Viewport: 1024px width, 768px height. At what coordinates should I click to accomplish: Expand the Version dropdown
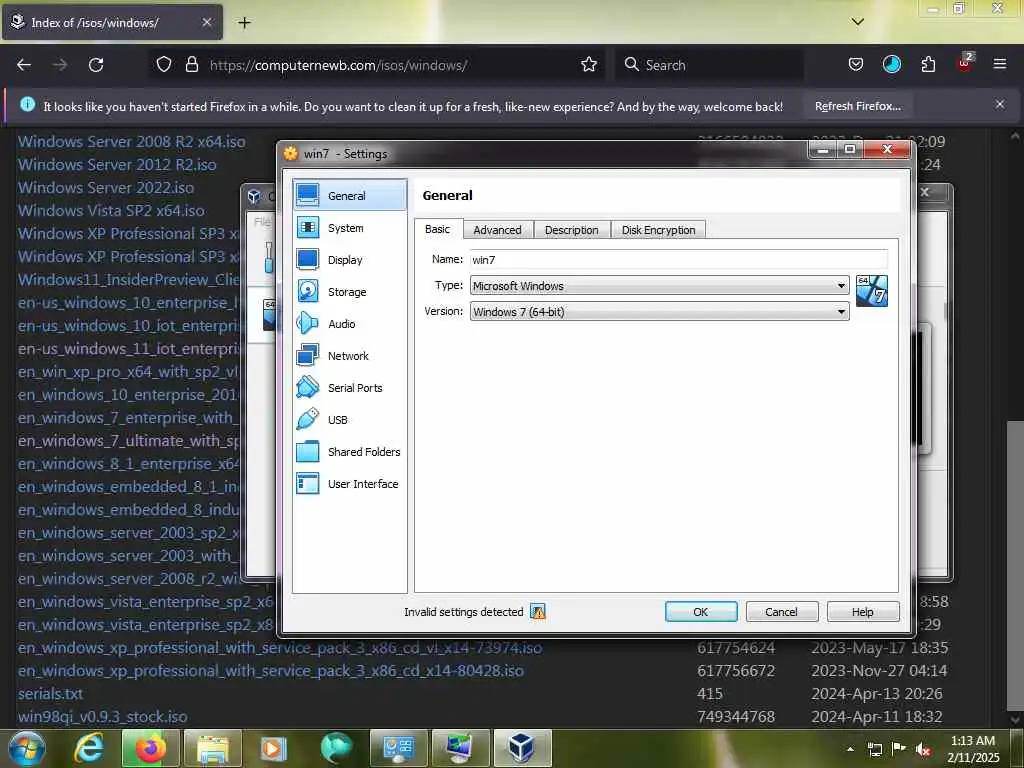coord(660,312)
